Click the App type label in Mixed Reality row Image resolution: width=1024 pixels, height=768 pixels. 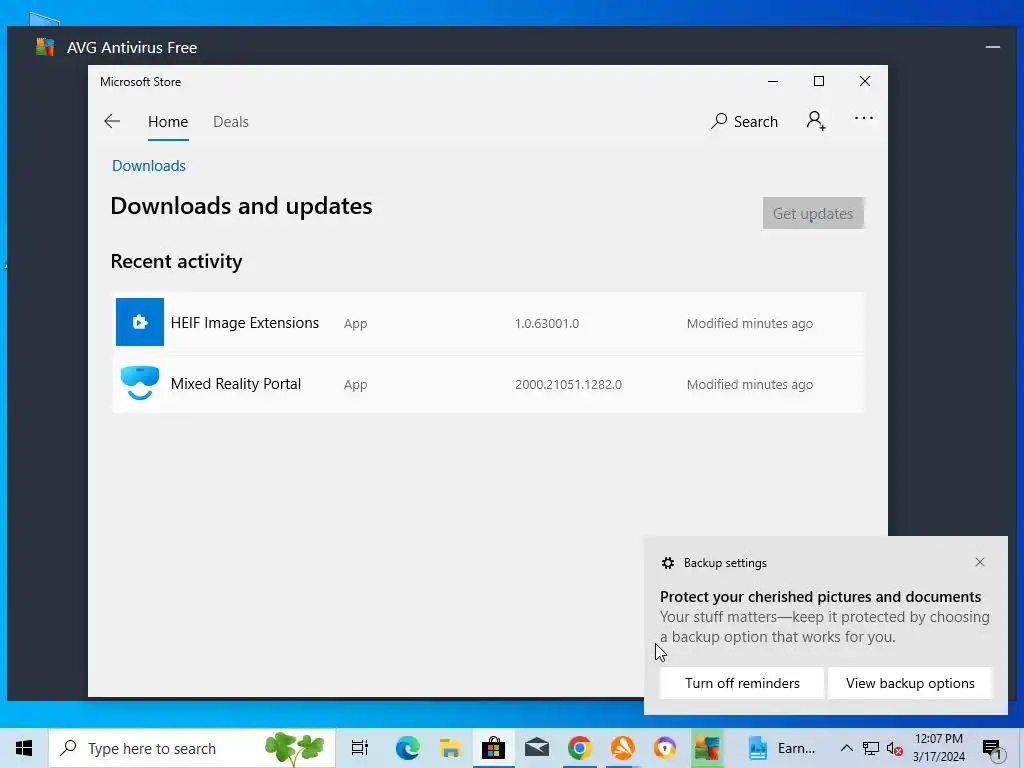355,385
